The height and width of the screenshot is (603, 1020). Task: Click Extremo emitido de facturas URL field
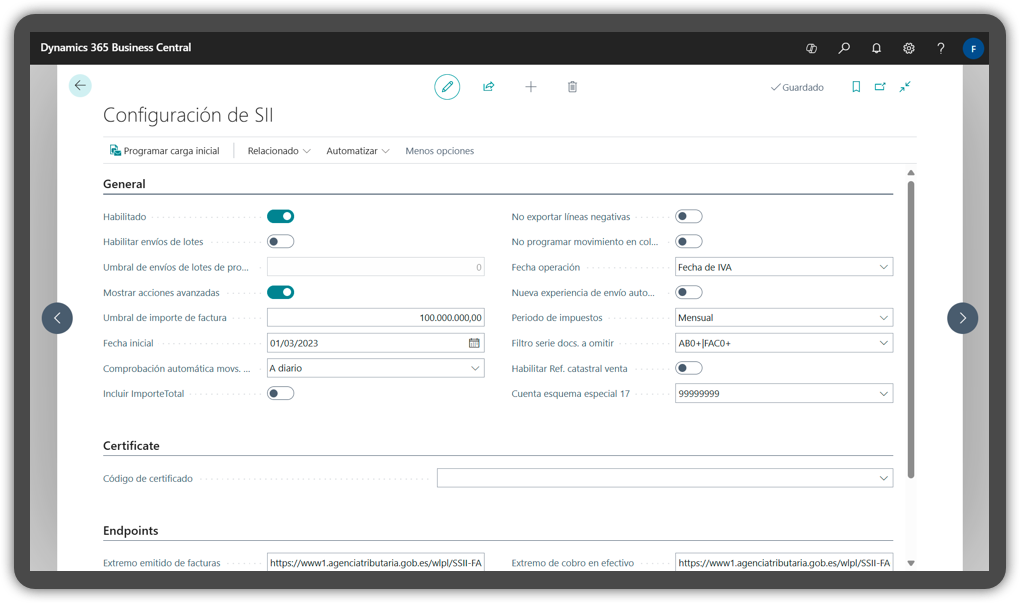coord(375,563)
